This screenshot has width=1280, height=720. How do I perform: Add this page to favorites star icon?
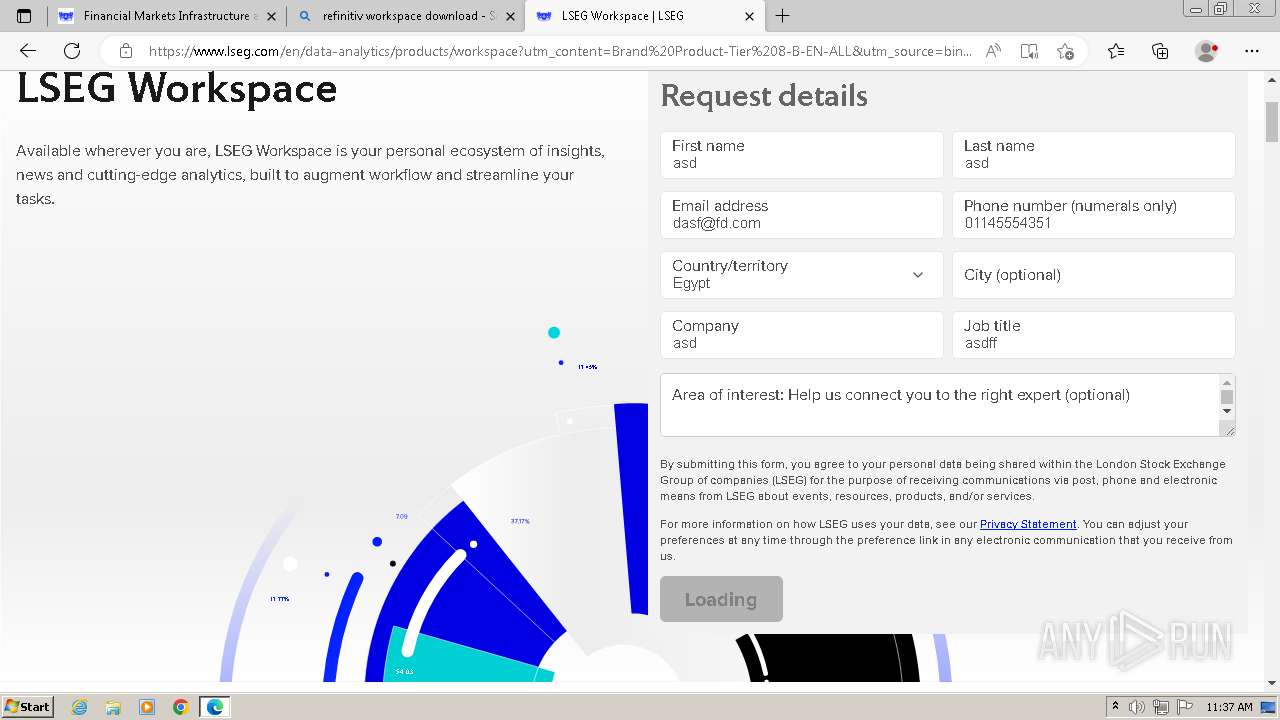click(x=1065, y=51)
